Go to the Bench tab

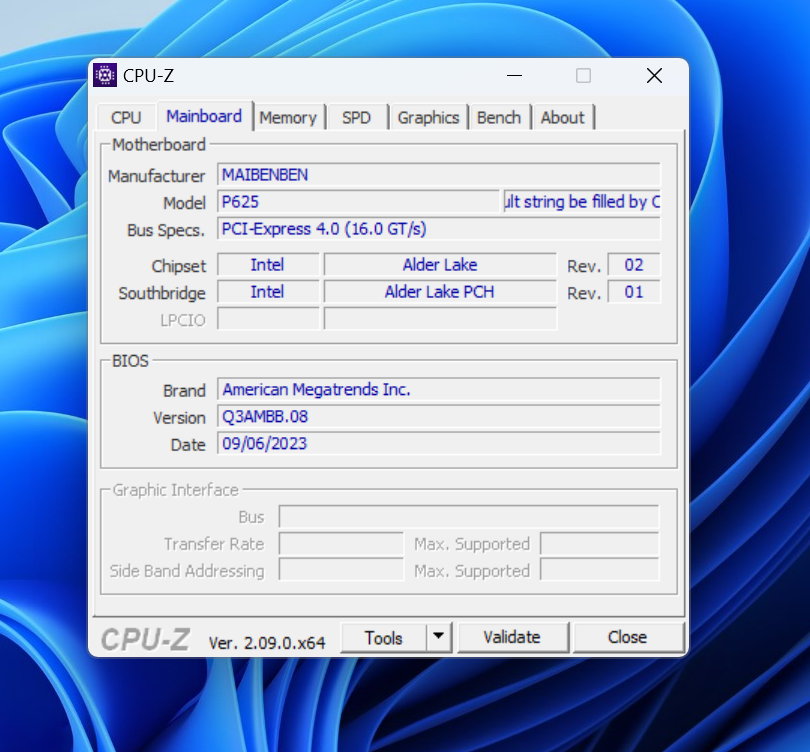pos(499,117)
